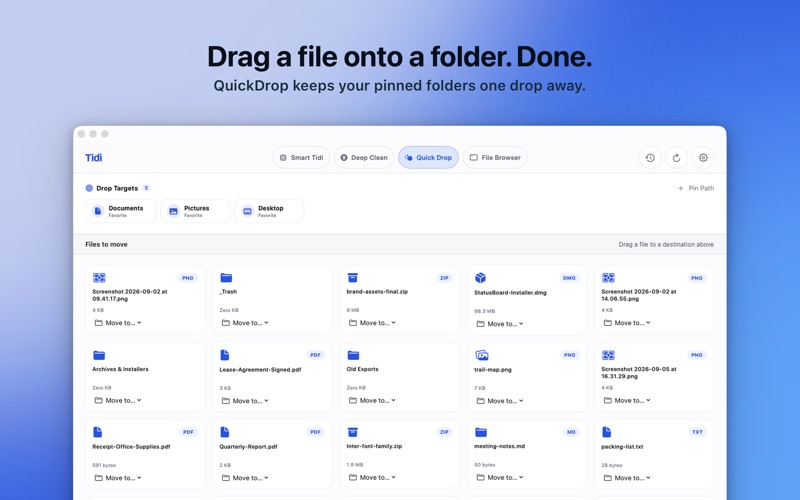The height and width of the screenshot is (500, 800).
Task: Open Move to dropdown for Lease-Agreement-Signed.pdf
Action: [245, 401]
